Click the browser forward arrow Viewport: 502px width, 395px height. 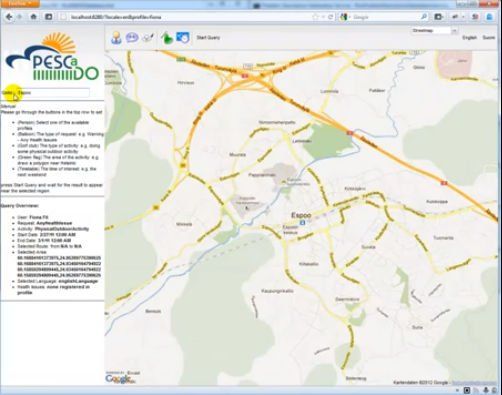click(20, 17)
